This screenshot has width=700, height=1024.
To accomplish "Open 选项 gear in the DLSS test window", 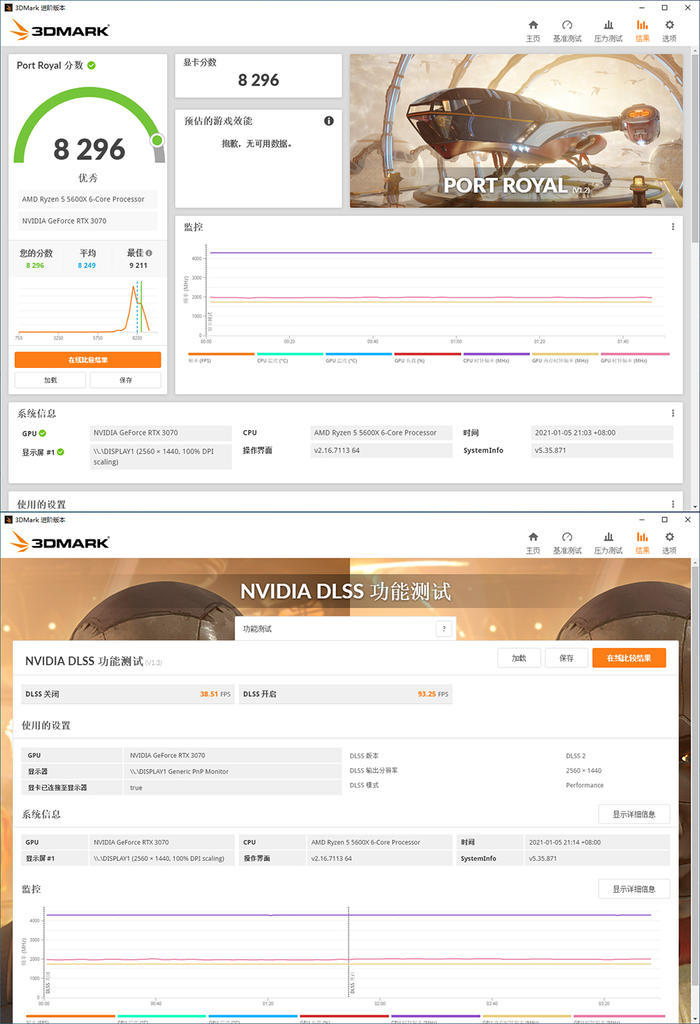I will (669, 543).
